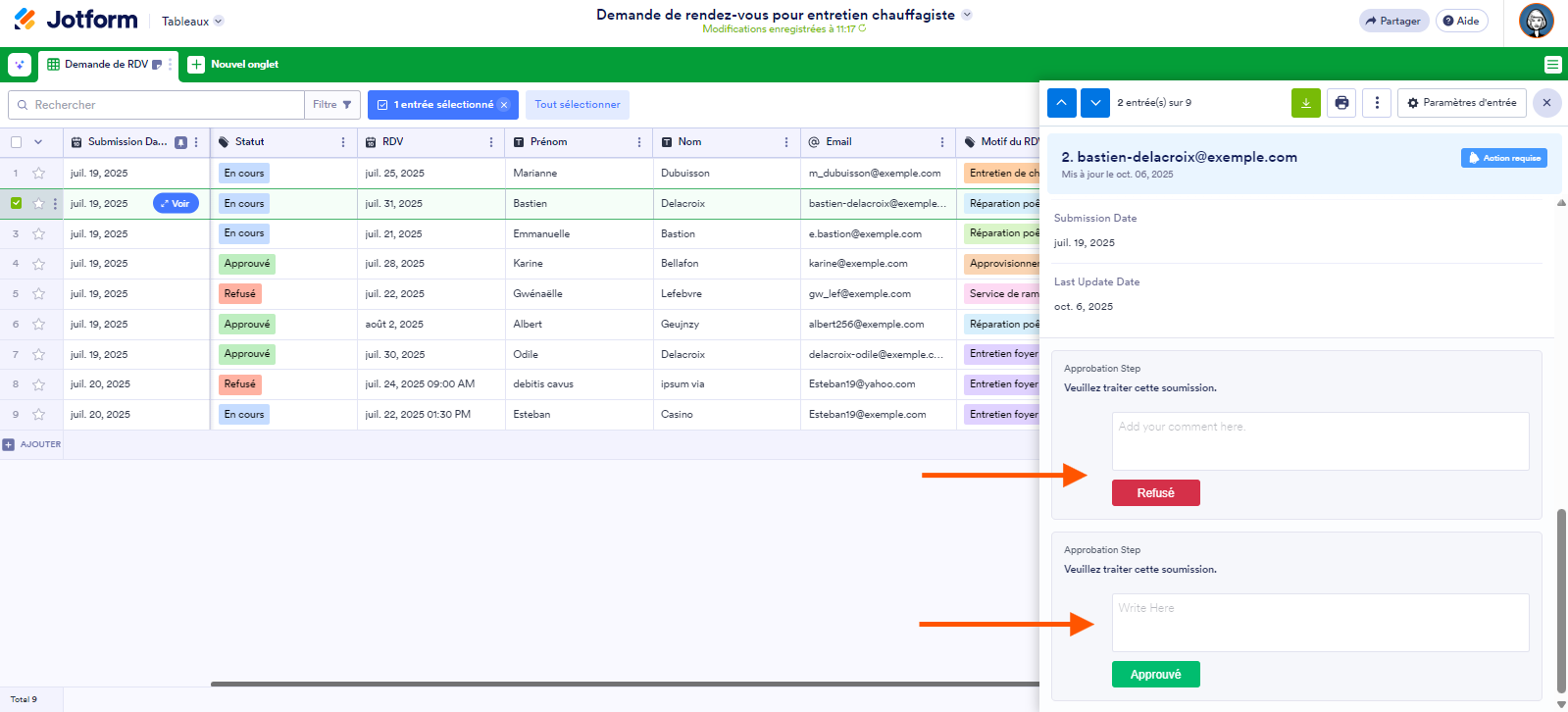
Task: Star the Marianne Dubuisson row
Action: pos(39,174)
